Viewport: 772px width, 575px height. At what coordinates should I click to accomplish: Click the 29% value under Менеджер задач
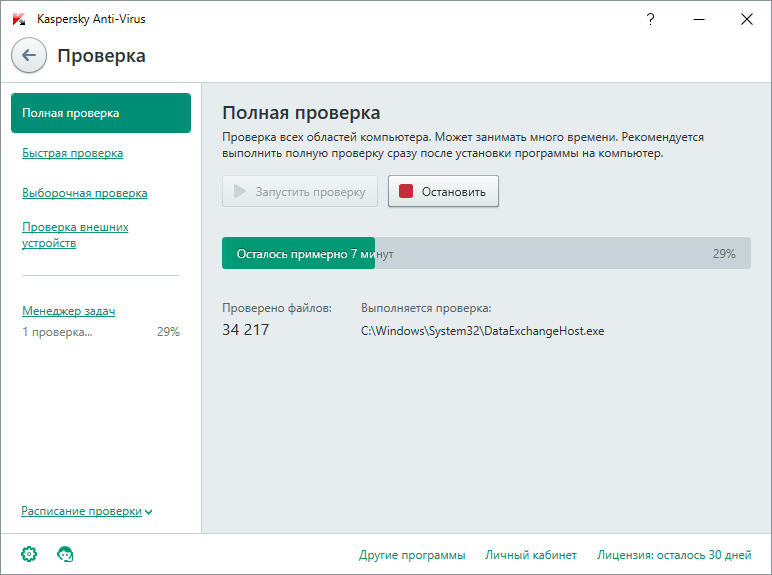[x=168, y=332]
